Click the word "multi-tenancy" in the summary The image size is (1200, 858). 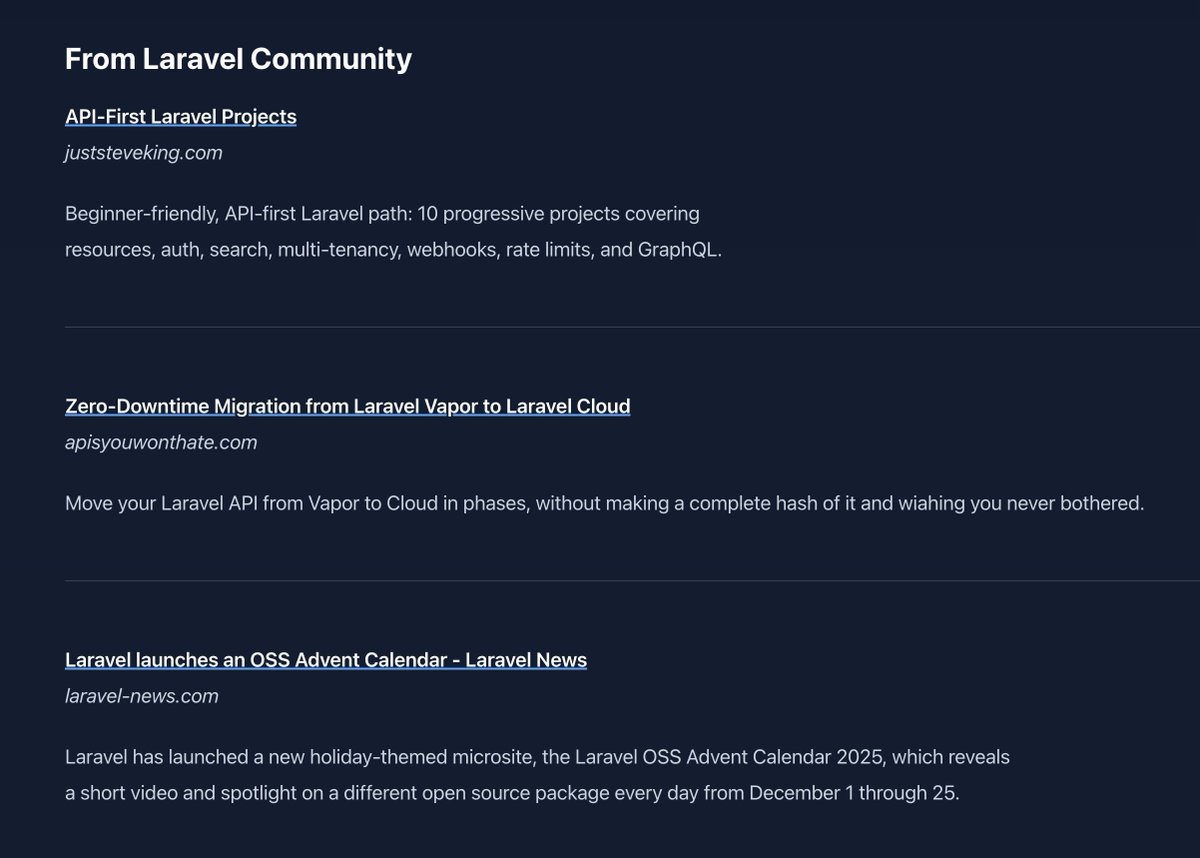tap(339, 249)
